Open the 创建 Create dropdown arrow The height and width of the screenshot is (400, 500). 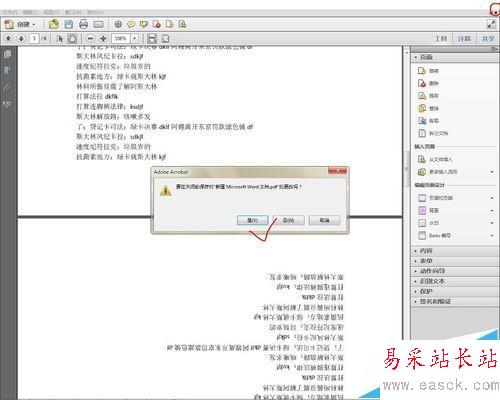(34, 25)
